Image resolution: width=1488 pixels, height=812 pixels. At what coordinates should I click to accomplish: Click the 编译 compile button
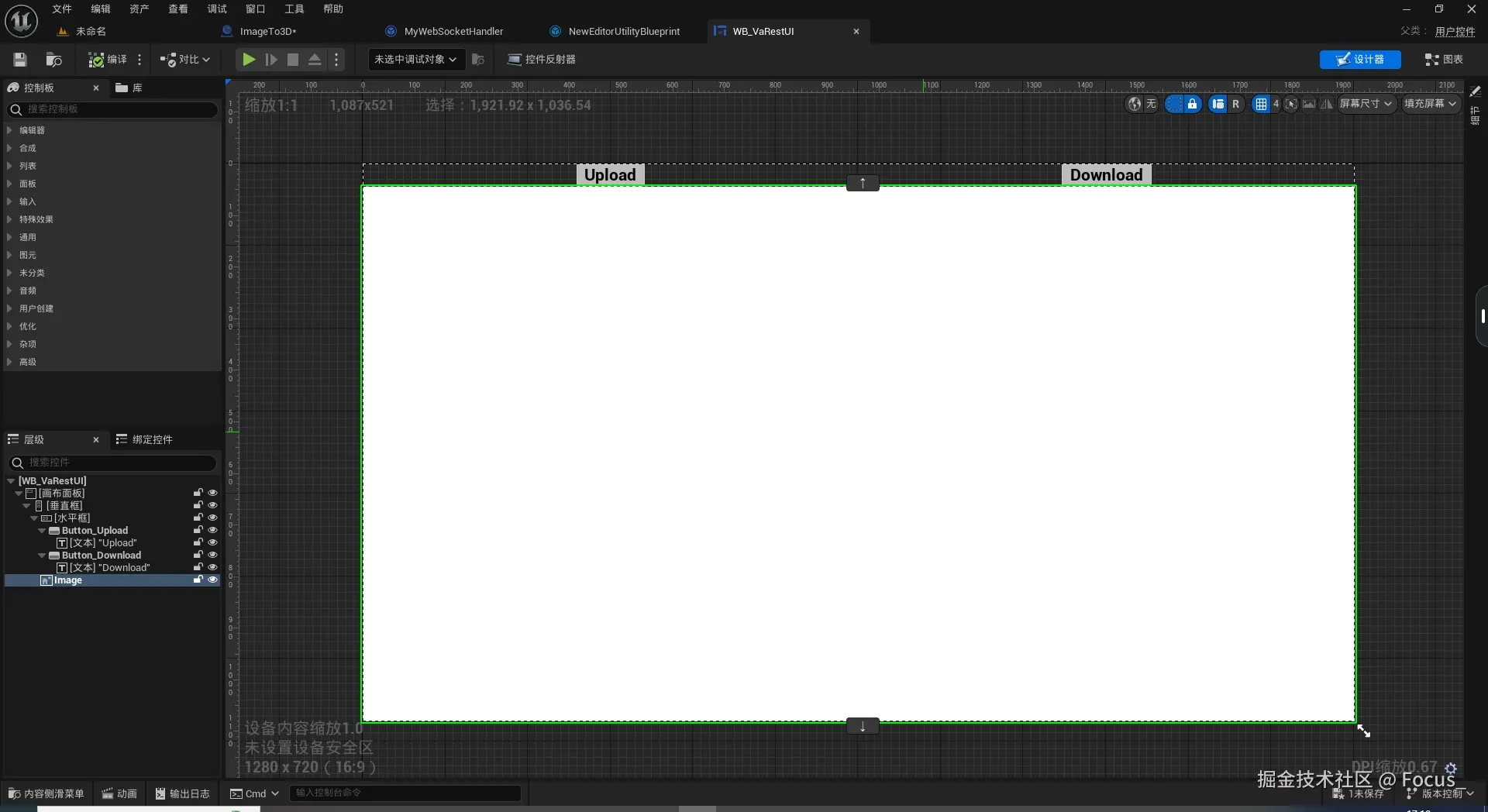108,60
